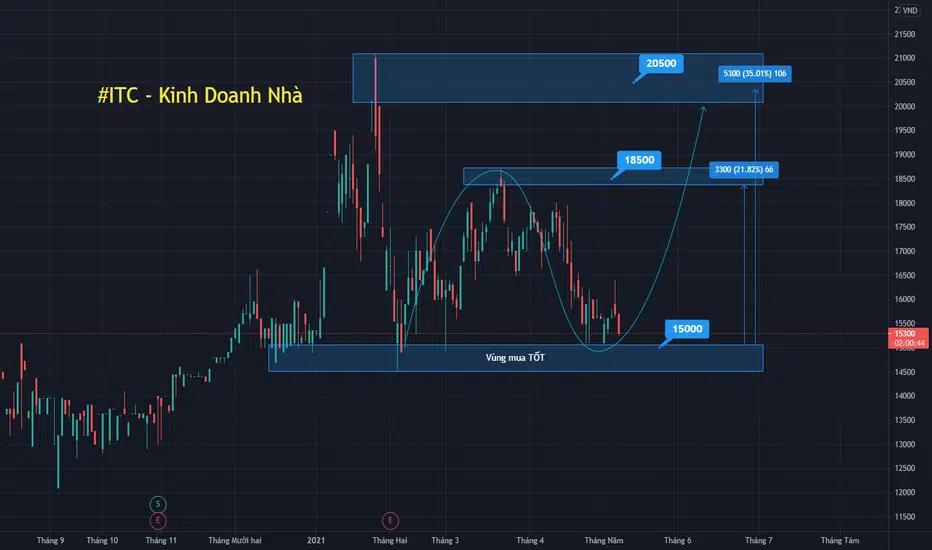
Task: Click 17000 on the price axis
Action: tap(905, 252)
